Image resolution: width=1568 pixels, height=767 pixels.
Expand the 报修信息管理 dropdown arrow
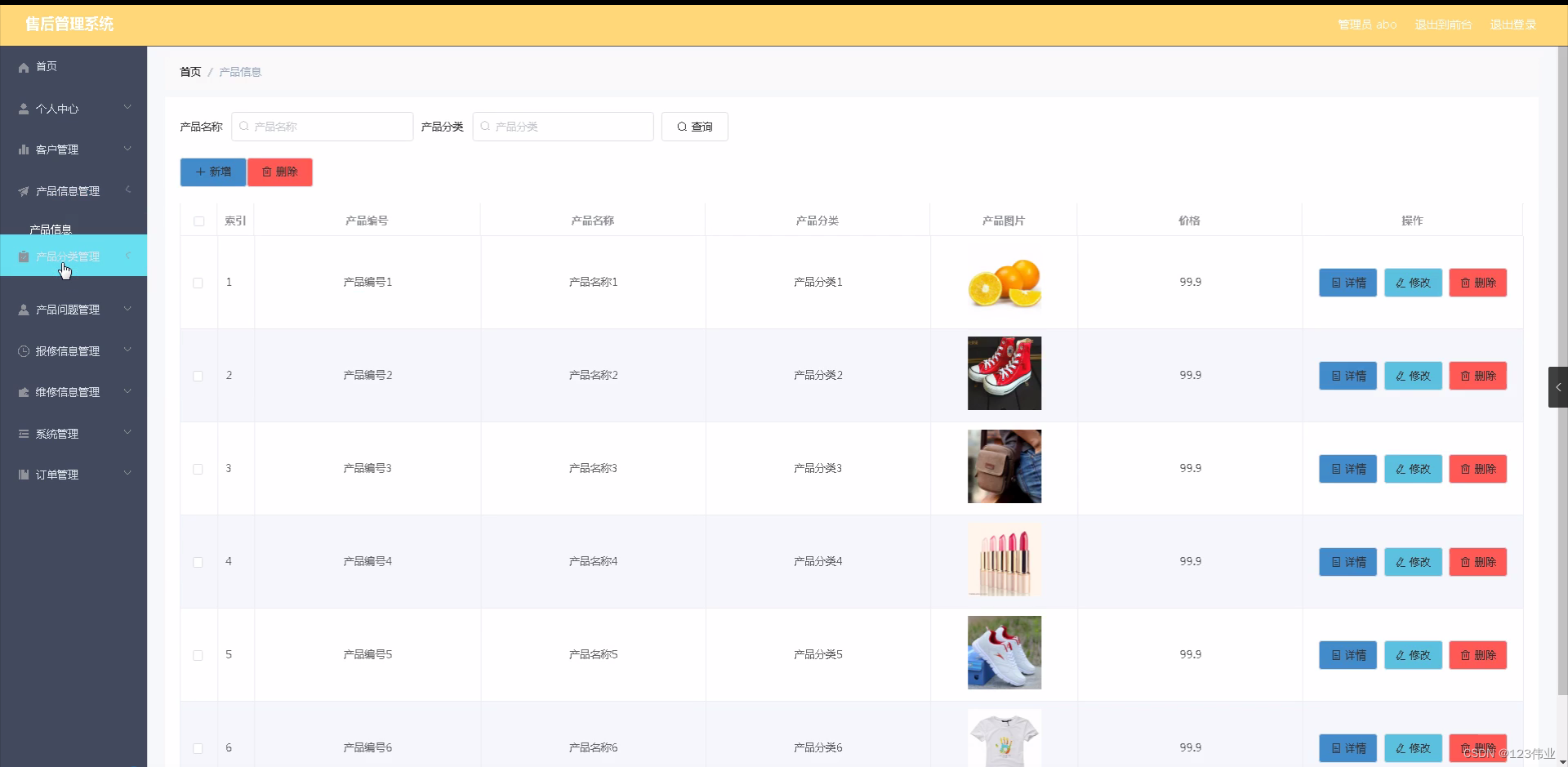tap(127, 350)
